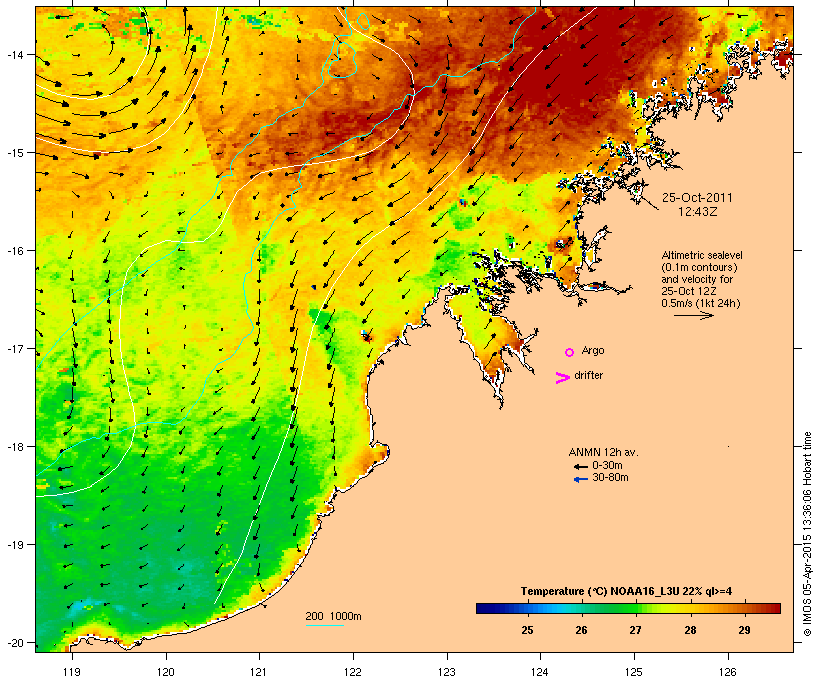The height and width of the screenshot is (680, 820).
Task: Click the latitude axis label -19
Action: pos(14,545)
